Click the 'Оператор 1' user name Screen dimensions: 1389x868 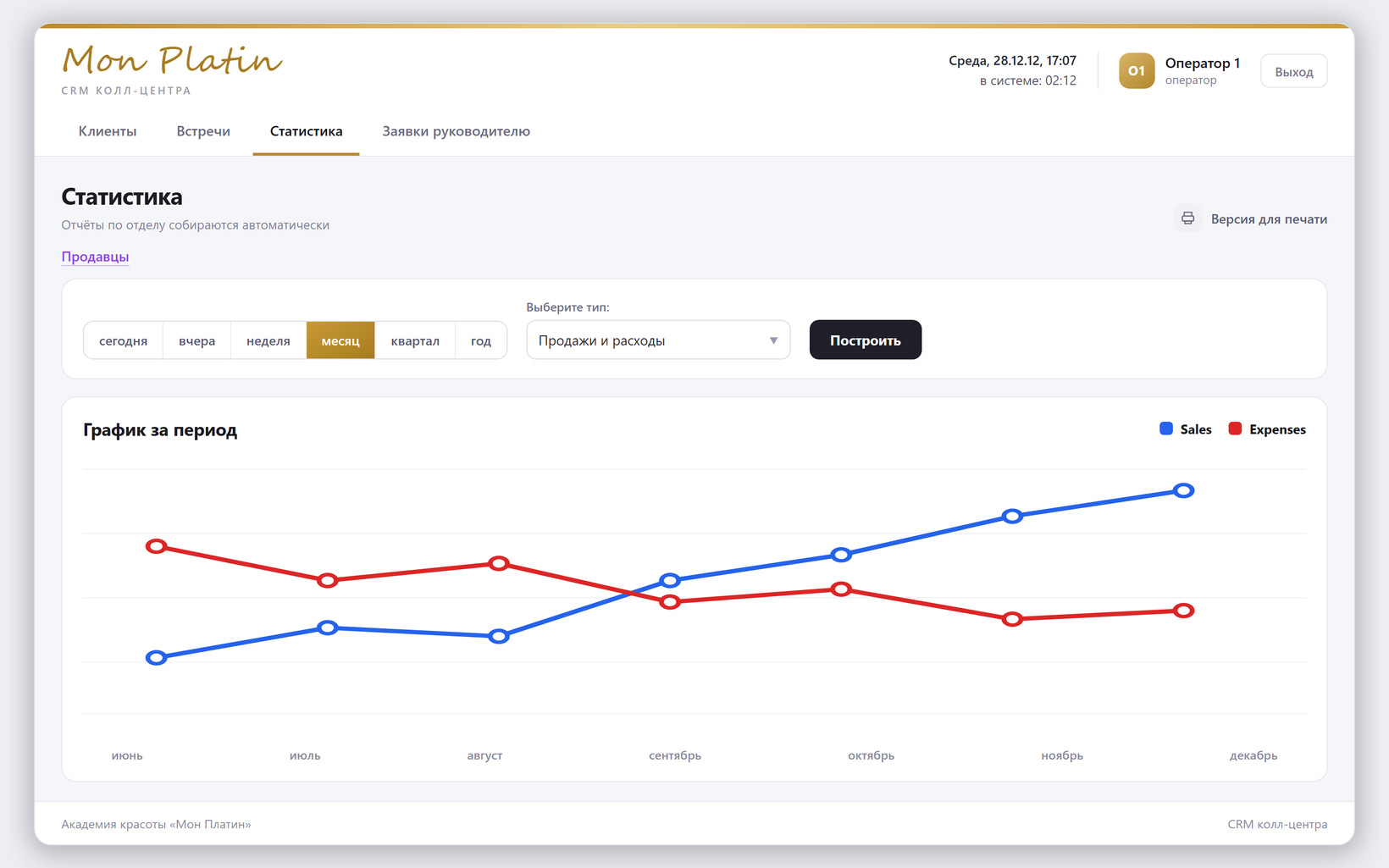click(1203, 63)
